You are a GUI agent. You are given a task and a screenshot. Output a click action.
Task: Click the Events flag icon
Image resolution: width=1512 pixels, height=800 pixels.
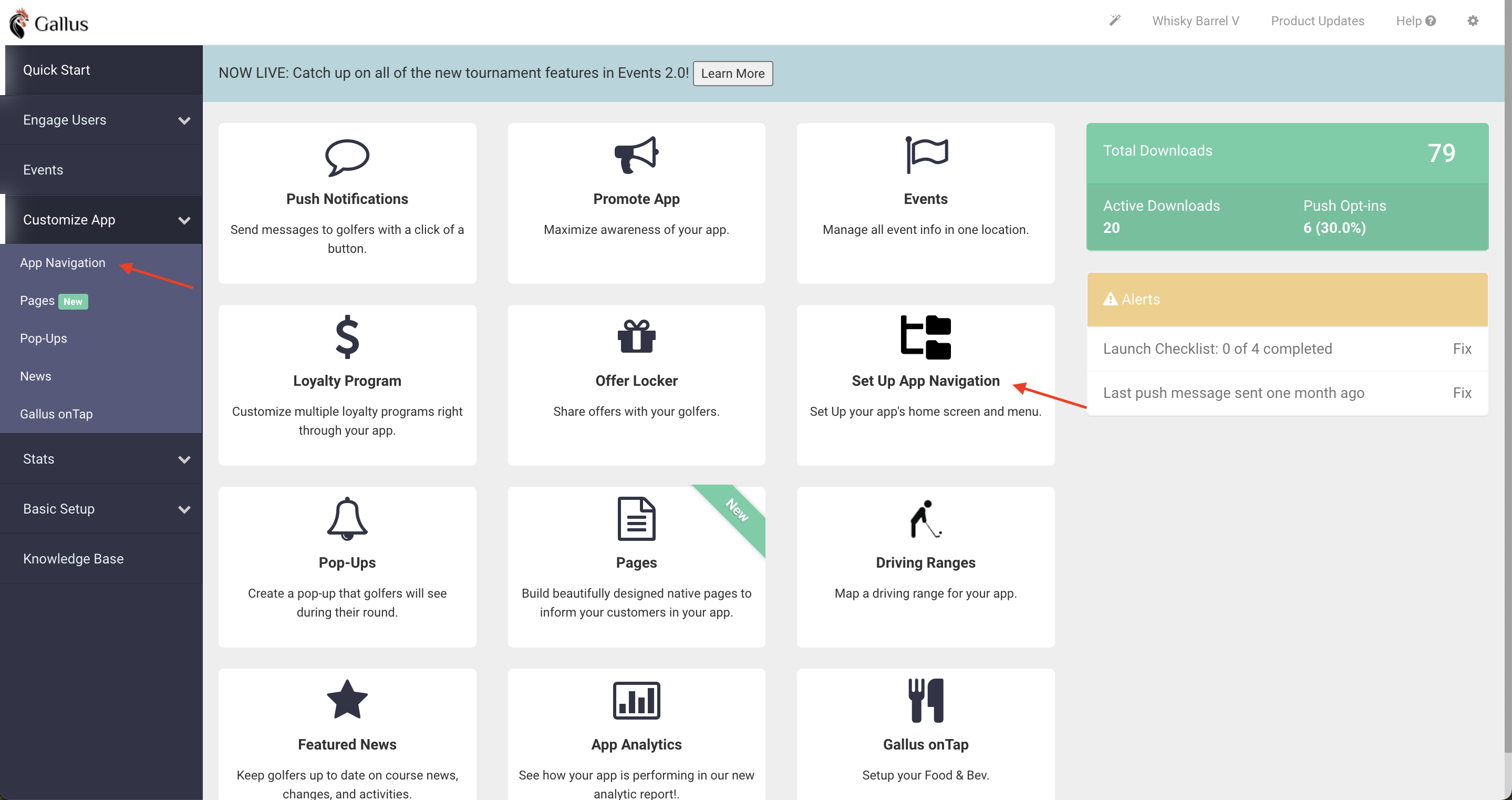(x=926, y=155)
